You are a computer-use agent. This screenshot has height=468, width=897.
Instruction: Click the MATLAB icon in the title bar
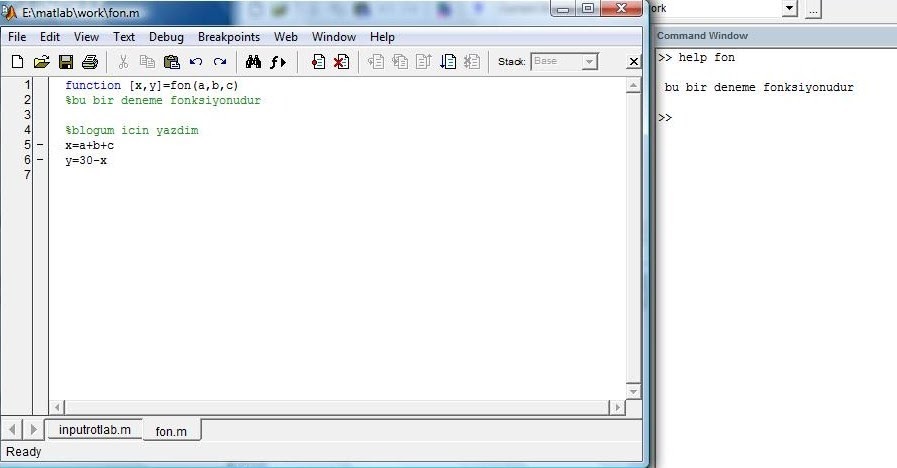9,11
